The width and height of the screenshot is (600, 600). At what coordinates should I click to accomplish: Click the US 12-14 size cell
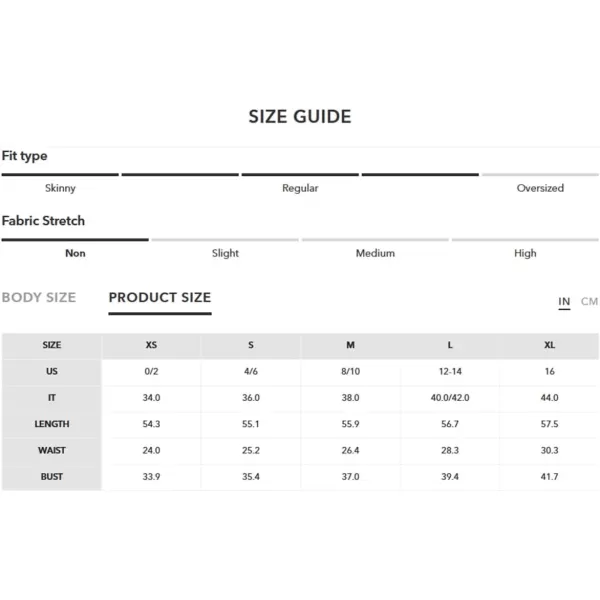450,372
